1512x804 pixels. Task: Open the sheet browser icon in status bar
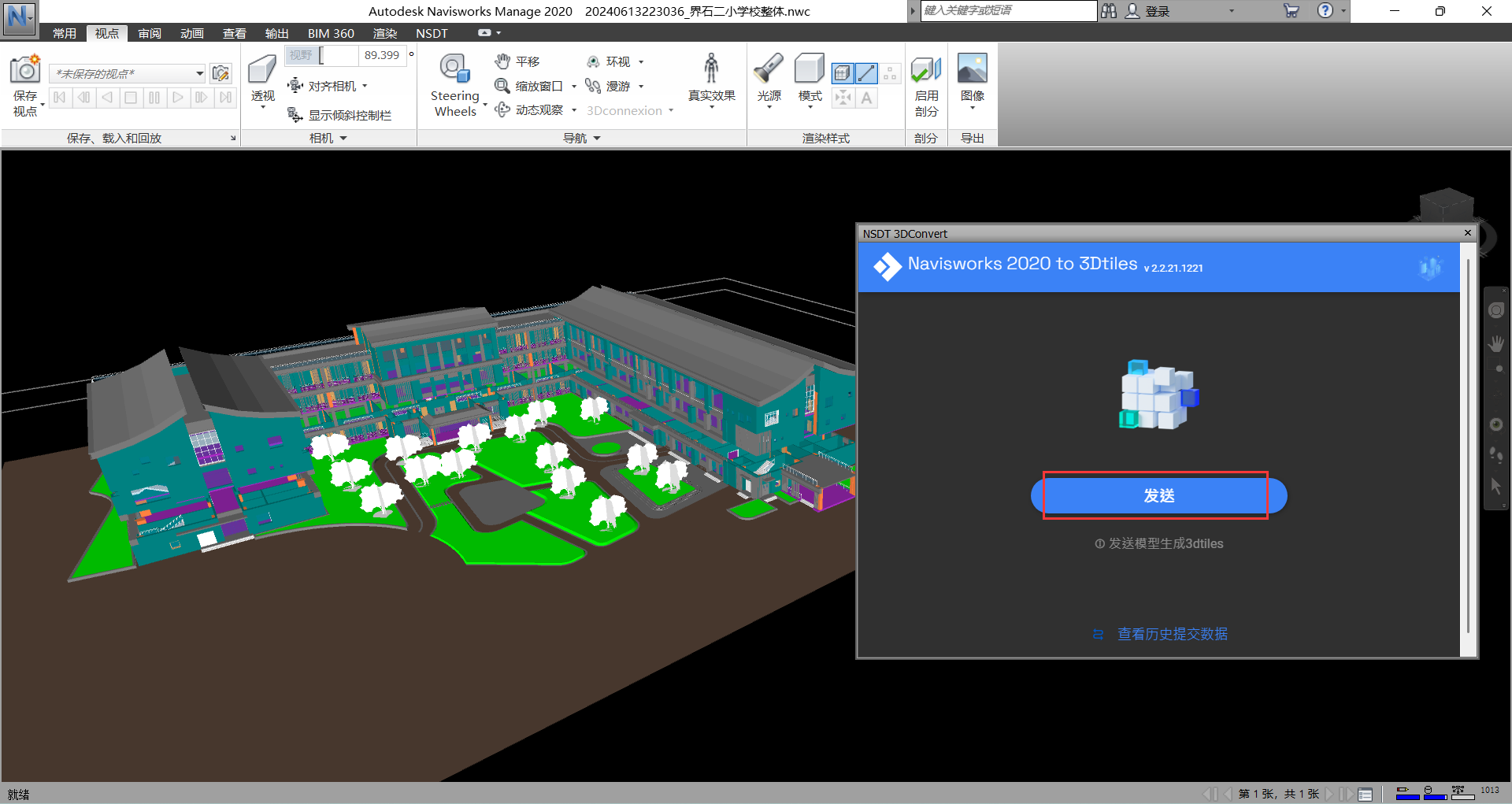1366,795
